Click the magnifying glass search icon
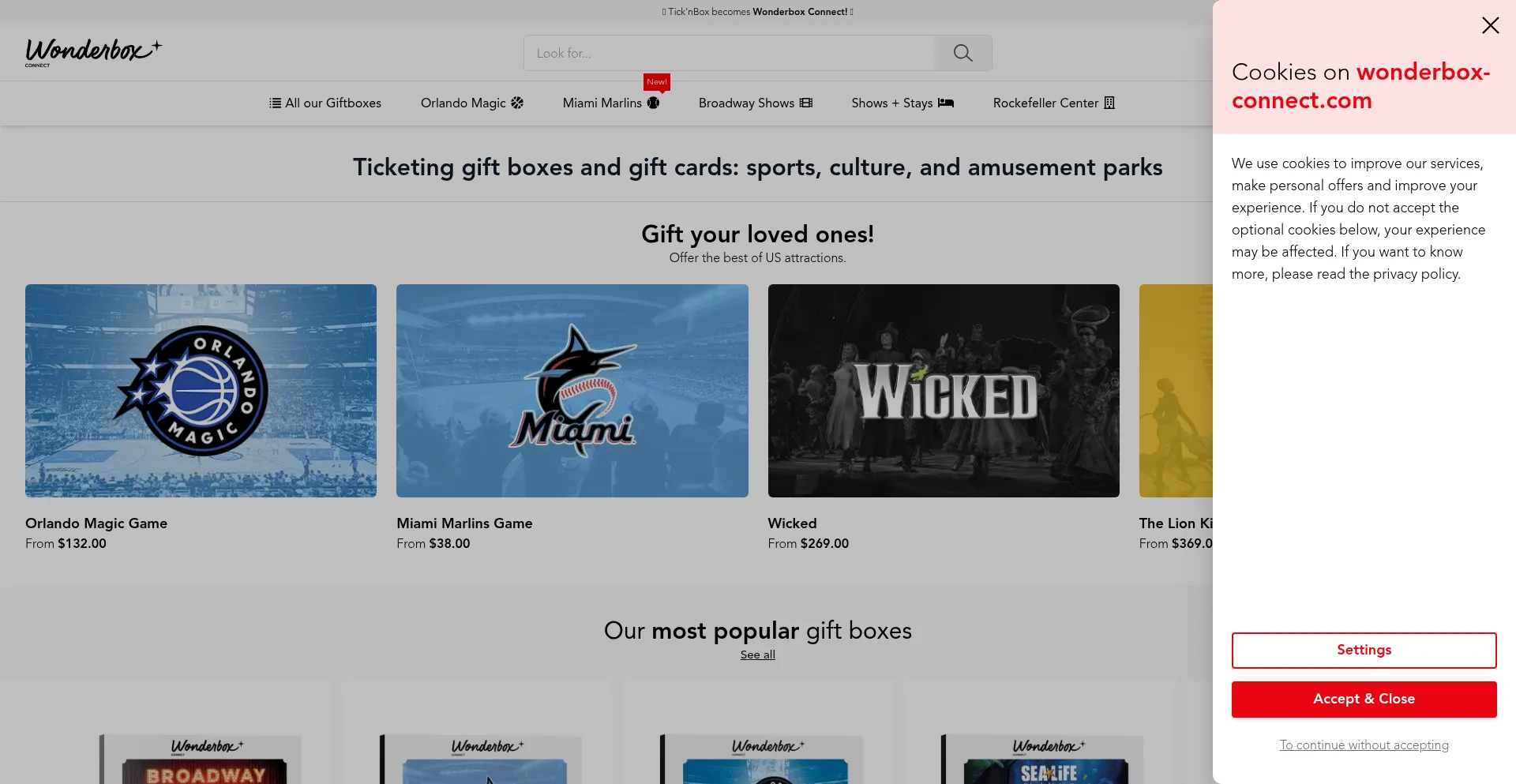The image size is (1516, 784). click(x=963, y=53)
